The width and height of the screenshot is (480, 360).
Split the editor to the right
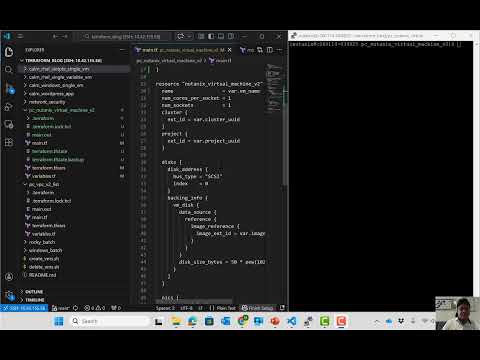[x=270, y=50]
